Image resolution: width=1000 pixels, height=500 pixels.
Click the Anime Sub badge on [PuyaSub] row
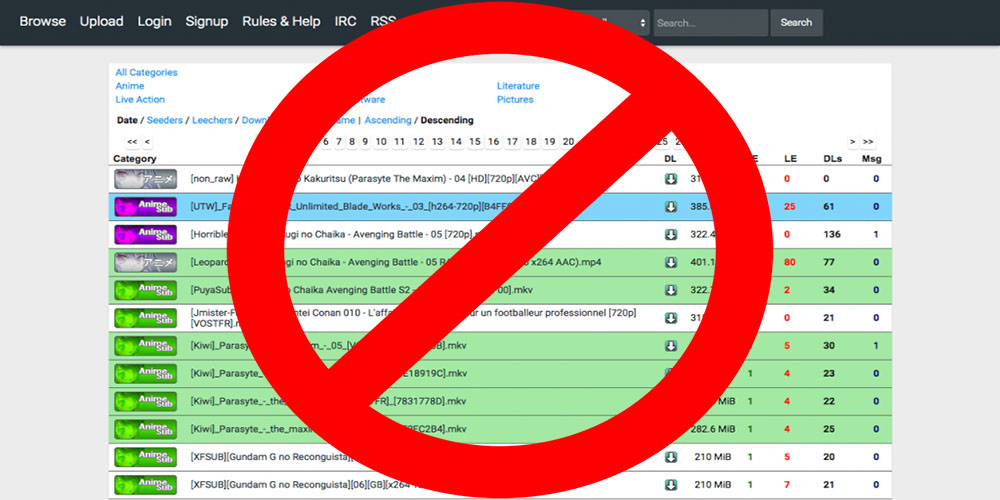[145, 290]
